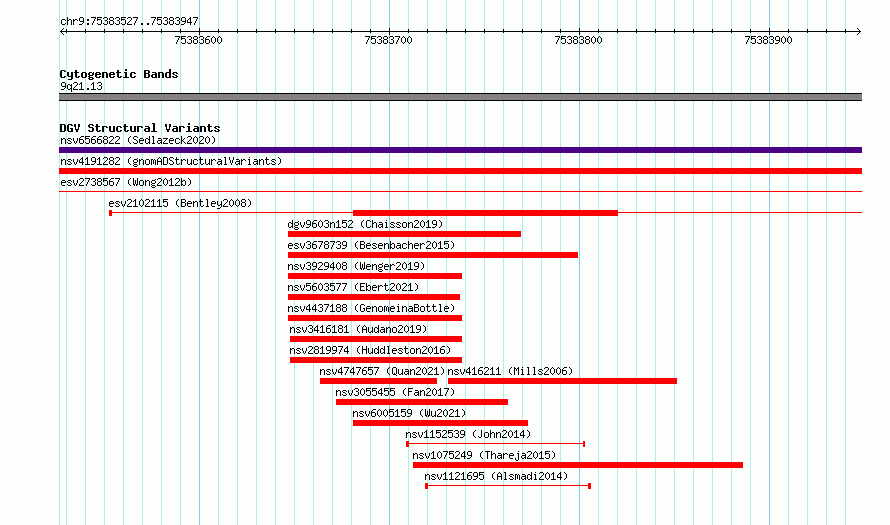Screen dimensions: 890x525
Task: Open variant nsv1121695 (Alsmadi2014) label
Action: 496,476
